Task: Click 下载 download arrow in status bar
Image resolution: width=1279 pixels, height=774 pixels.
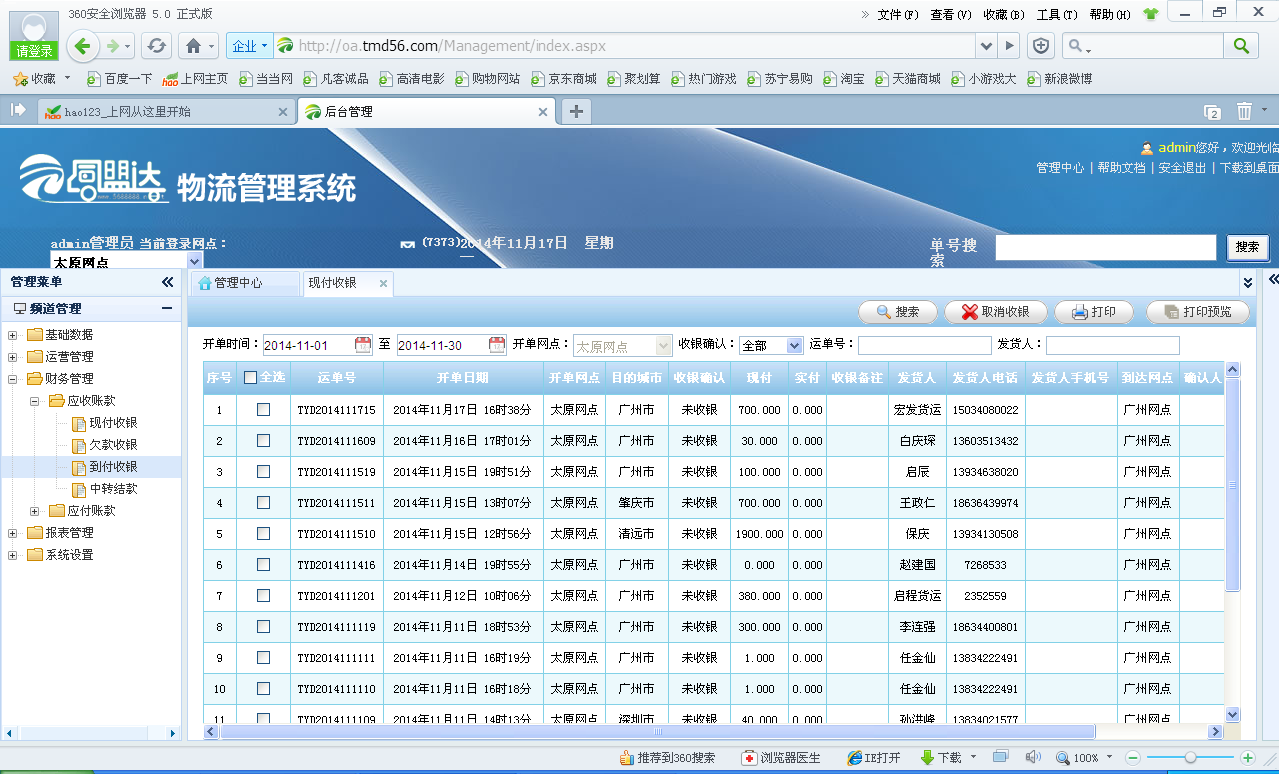Action: [926, 758]
